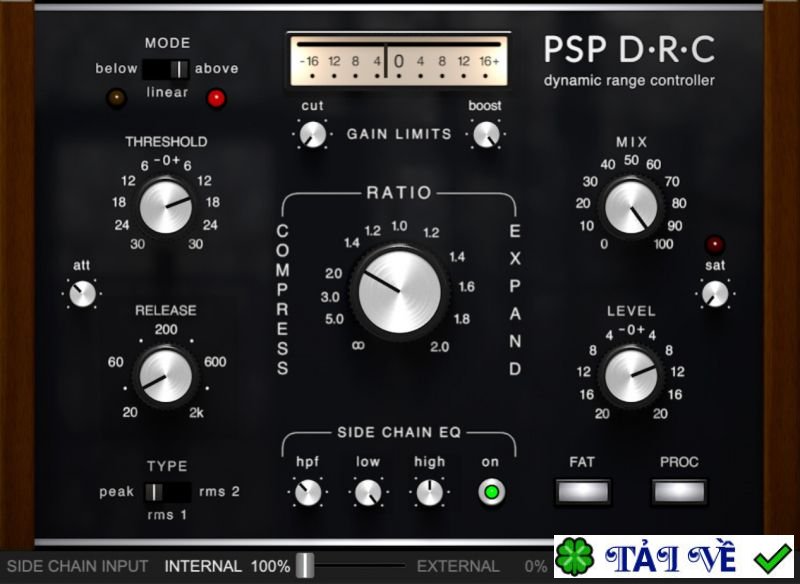The height and width of the screenshot is (584, 800).
Task: Click the large RATIO knob
Action: point(399,292)
